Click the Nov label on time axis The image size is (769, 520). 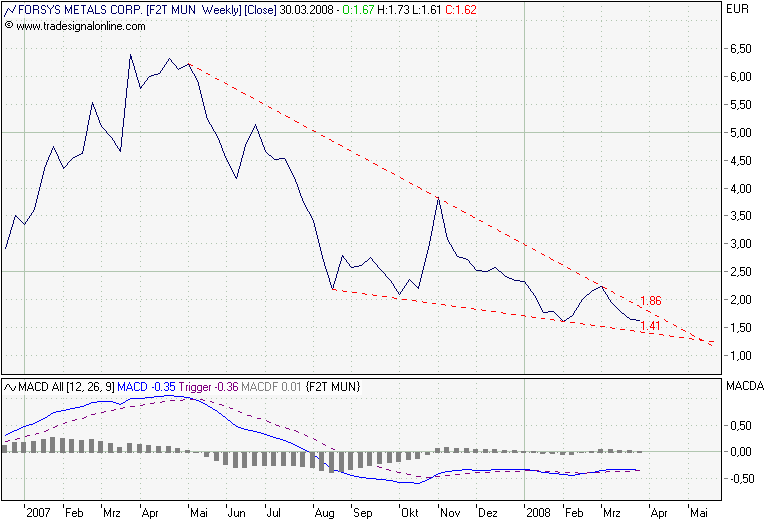(x=450, y=513)
